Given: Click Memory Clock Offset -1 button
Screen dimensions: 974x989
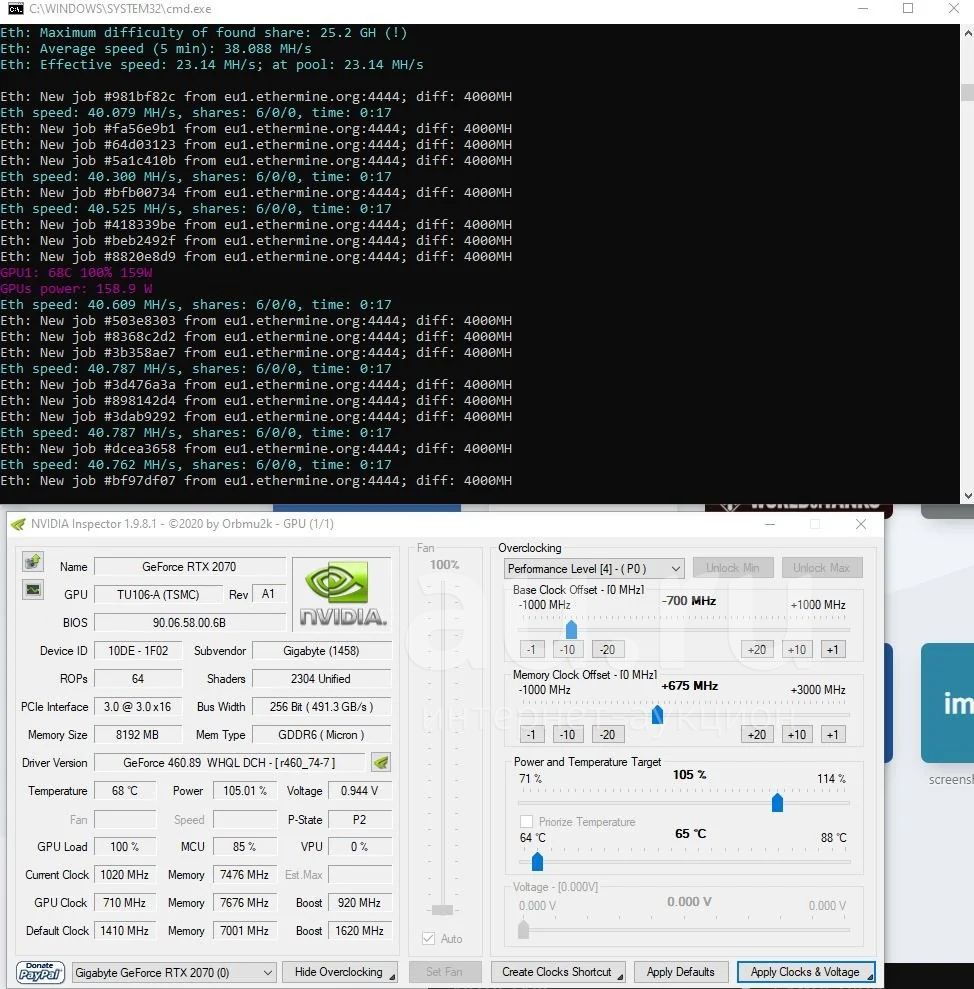Looking at the screenshot, I should (531, 735).
